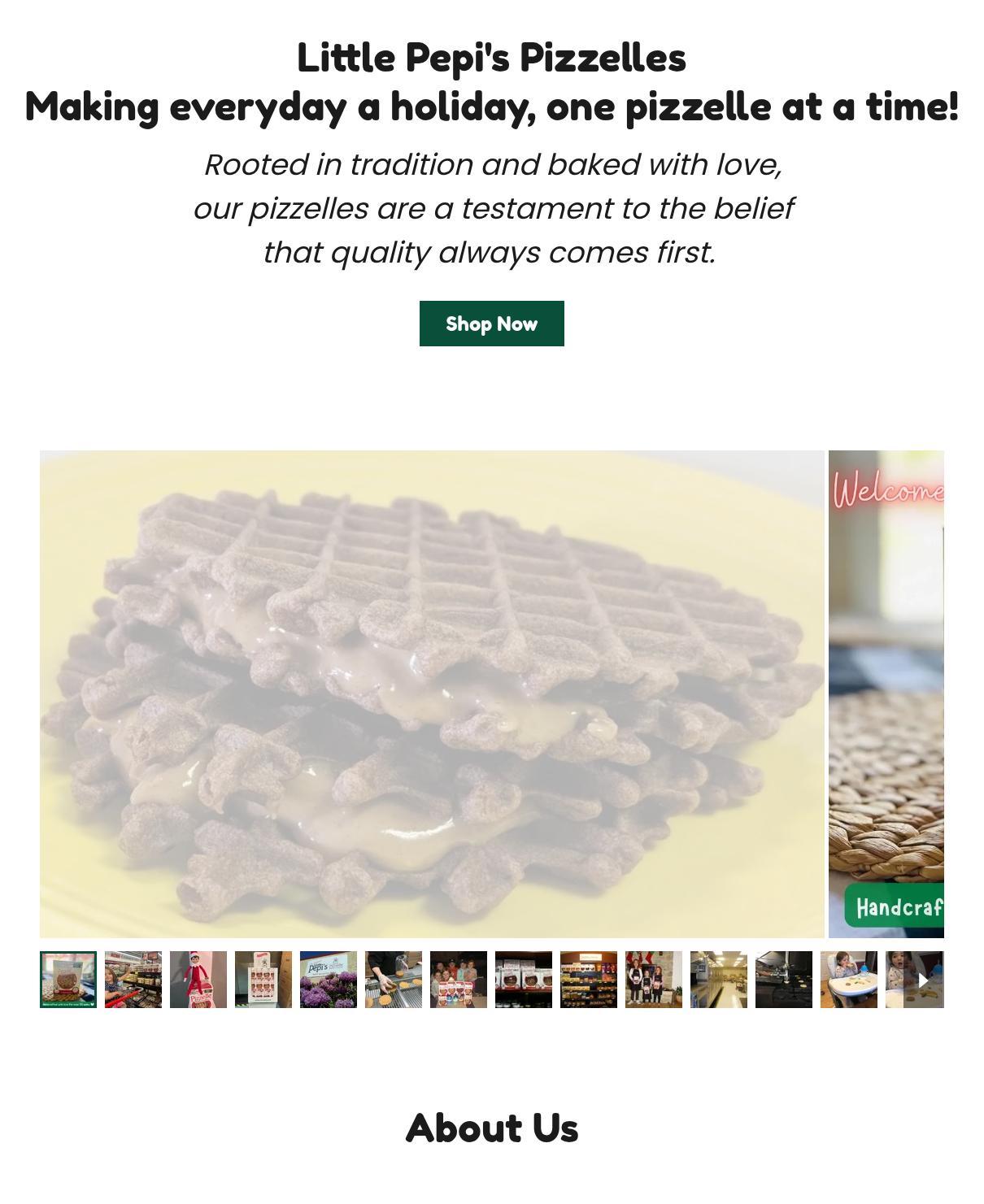Select the commercial kitchen hallway thumbnail
This screenshot has width=984, height=1204.
coord(719,980)
